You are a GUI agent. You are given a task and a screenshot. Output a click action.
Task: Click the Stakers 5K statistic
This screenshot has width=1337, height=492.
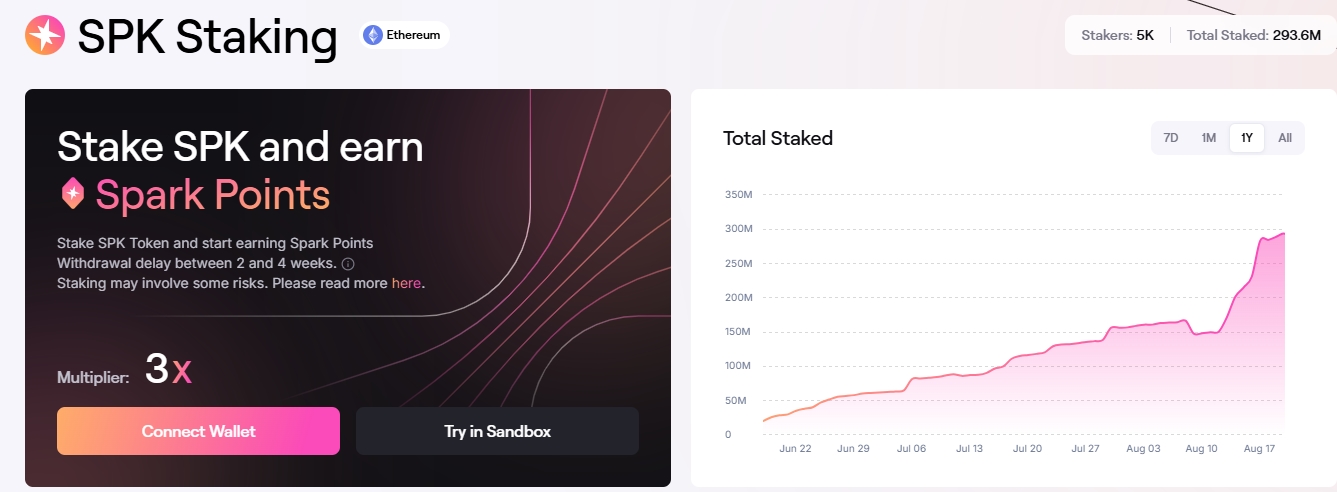click(1118, 35)
